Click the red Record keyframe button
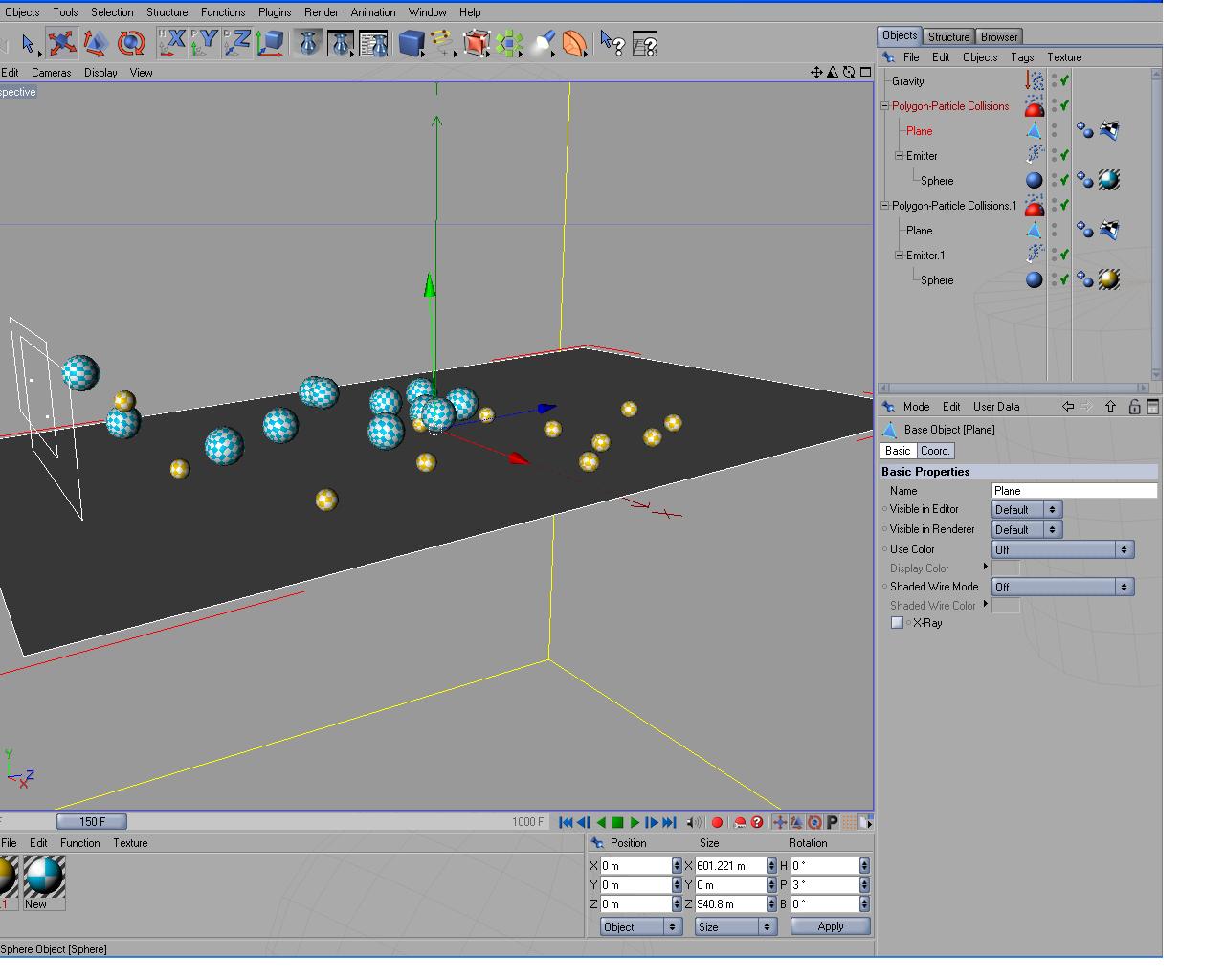This screenshot has width=1225, height=980. point(717,822)
